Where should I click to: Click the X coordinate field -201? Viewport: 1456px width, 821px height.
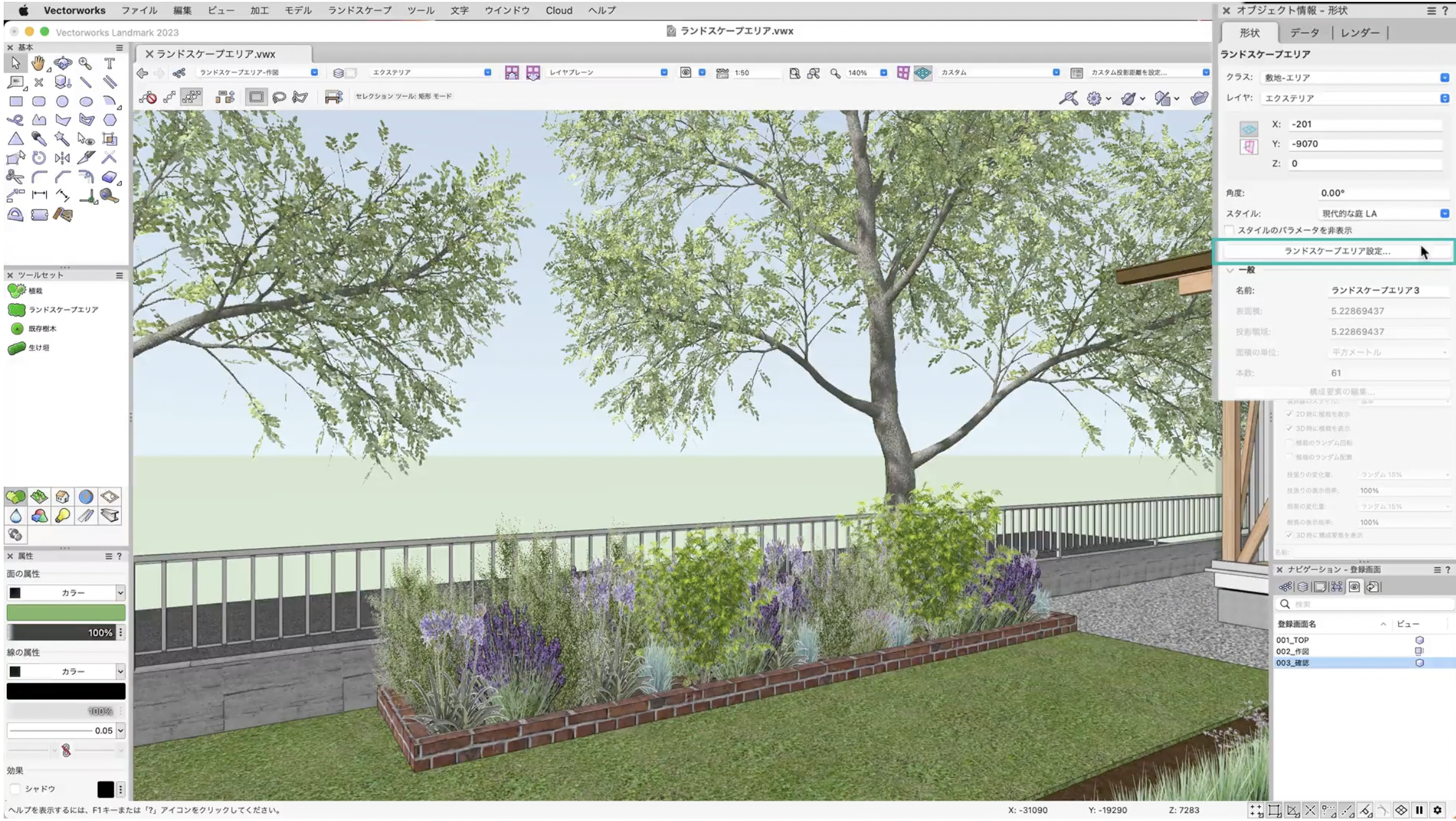coord(1365,124)
